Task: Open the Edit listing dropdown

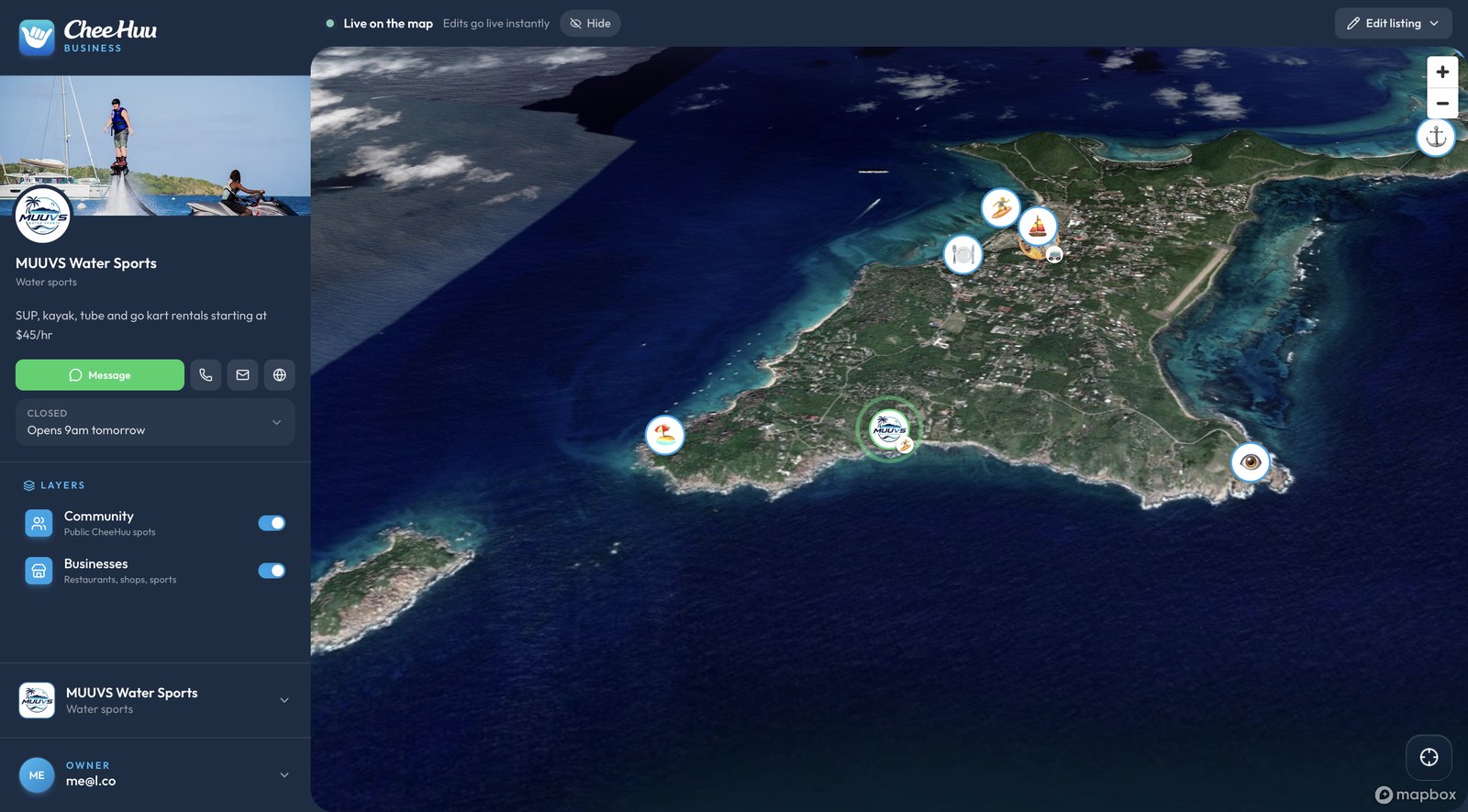Action: [1393, 24]
